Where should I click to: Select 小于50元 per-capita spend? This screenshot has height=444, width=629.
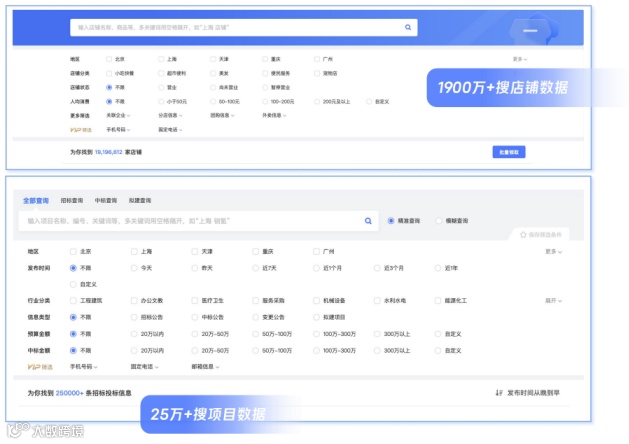161,101
